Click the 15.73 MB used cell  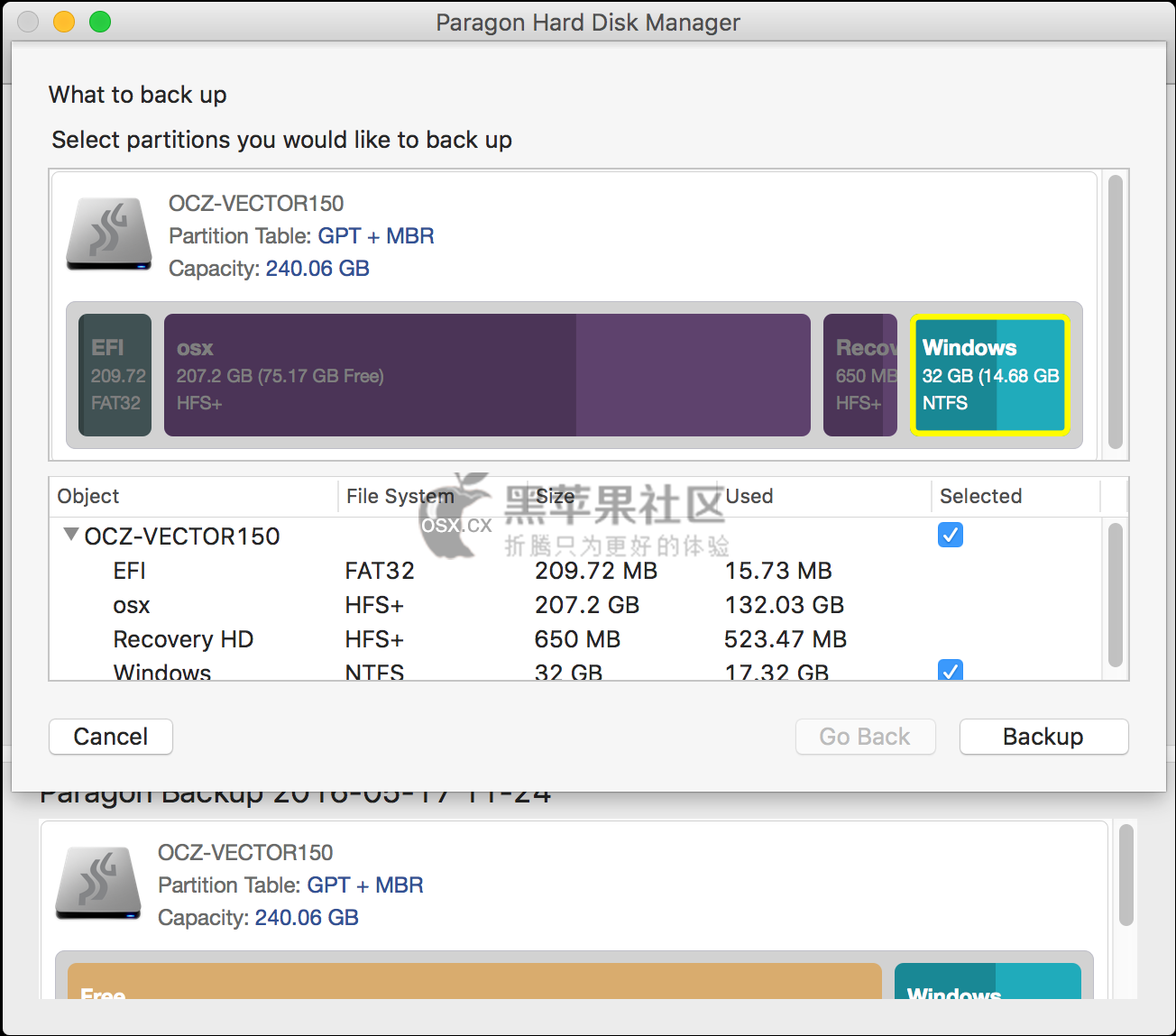point(778,571)
